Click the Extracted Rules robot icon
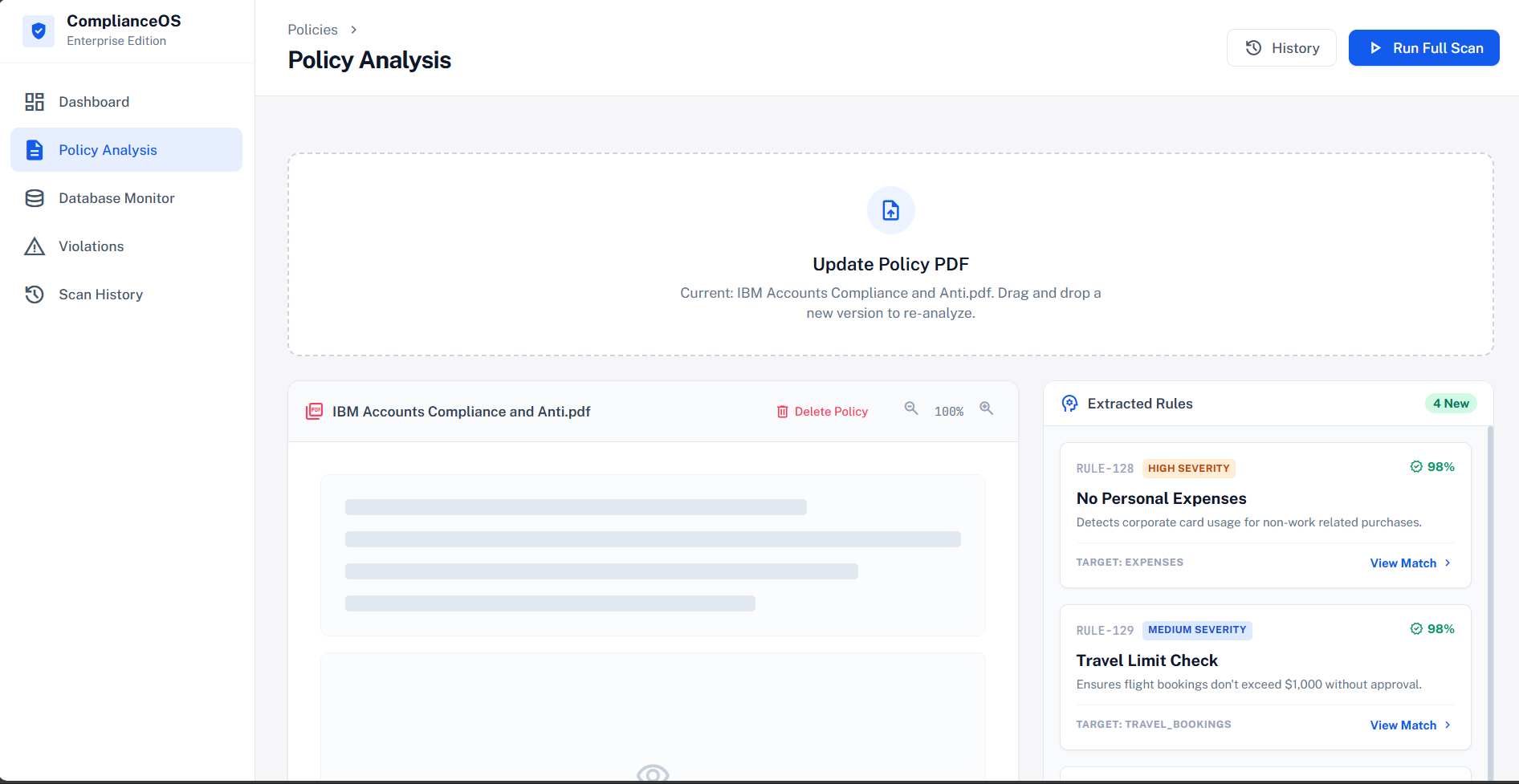The height and width of the screenshot is (784, 1519). [x=1069, y=404]
